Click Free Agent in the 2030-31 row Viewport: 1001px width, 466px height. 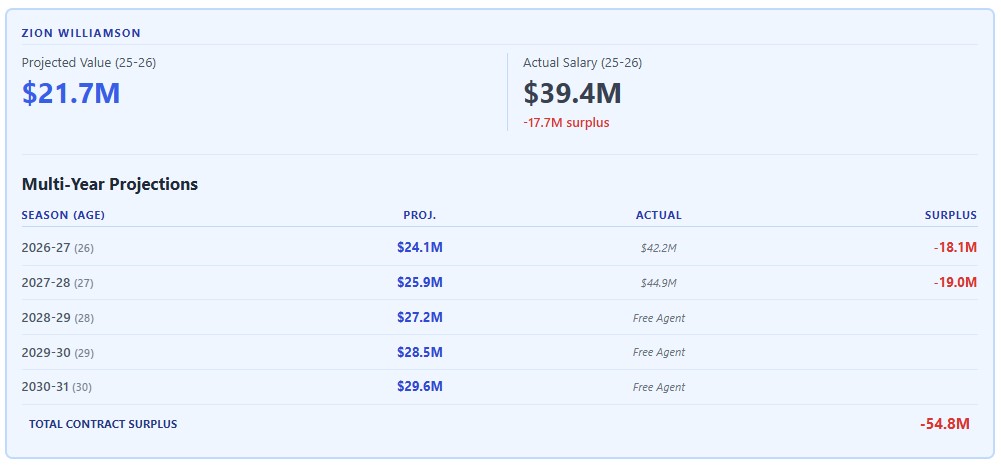coord(659,387)
